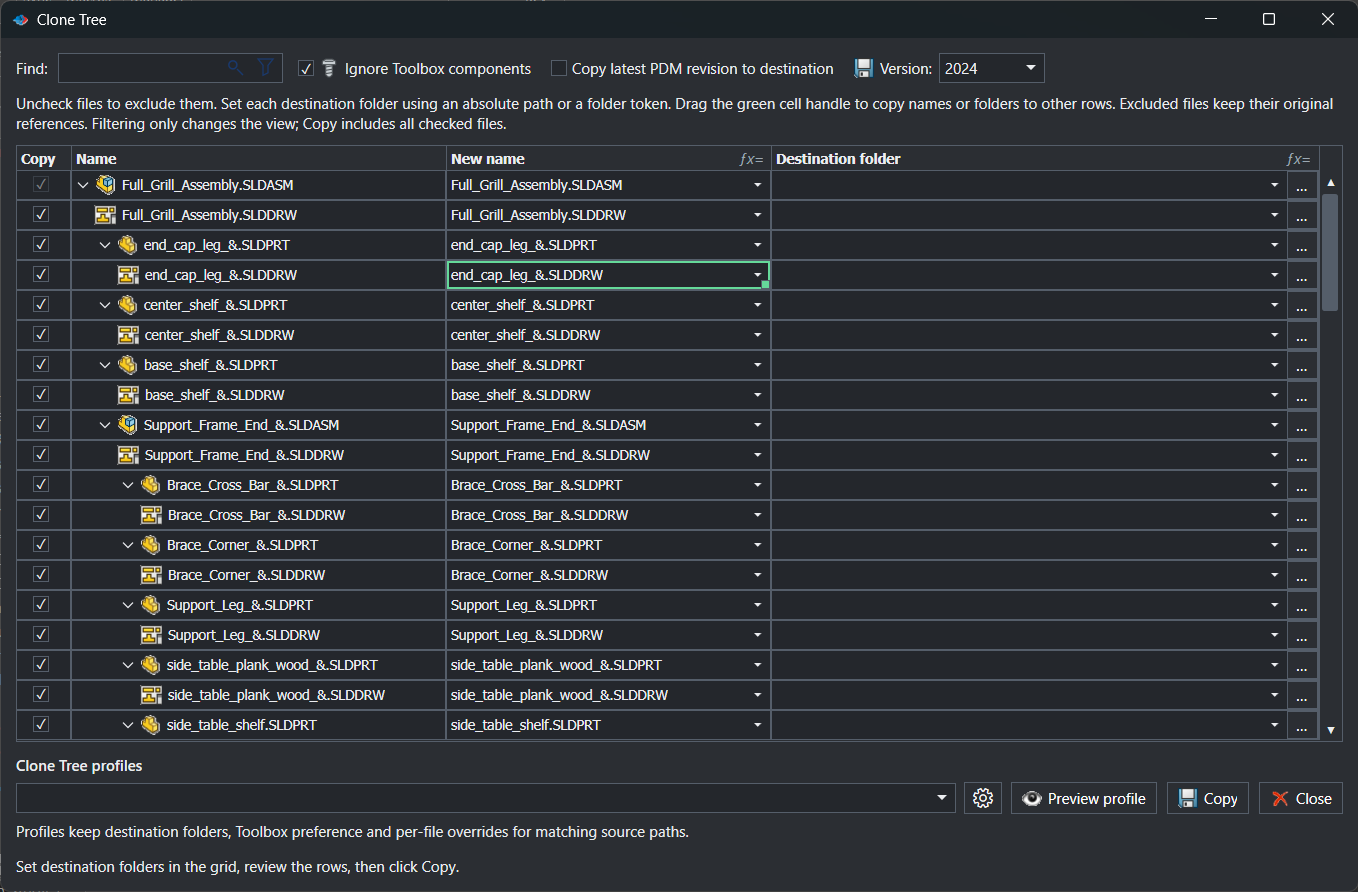Browse destination folder for base_shelf_&.SLDPRT row

coord(1302,367)
